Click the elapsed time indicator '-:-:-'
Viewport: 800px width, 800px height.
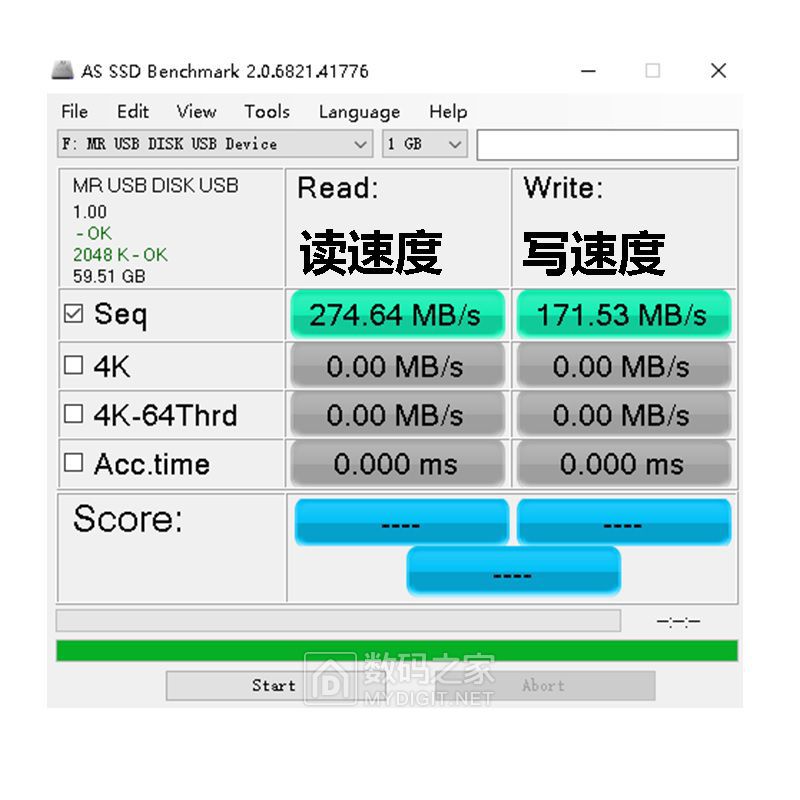[x=678, y=621]
